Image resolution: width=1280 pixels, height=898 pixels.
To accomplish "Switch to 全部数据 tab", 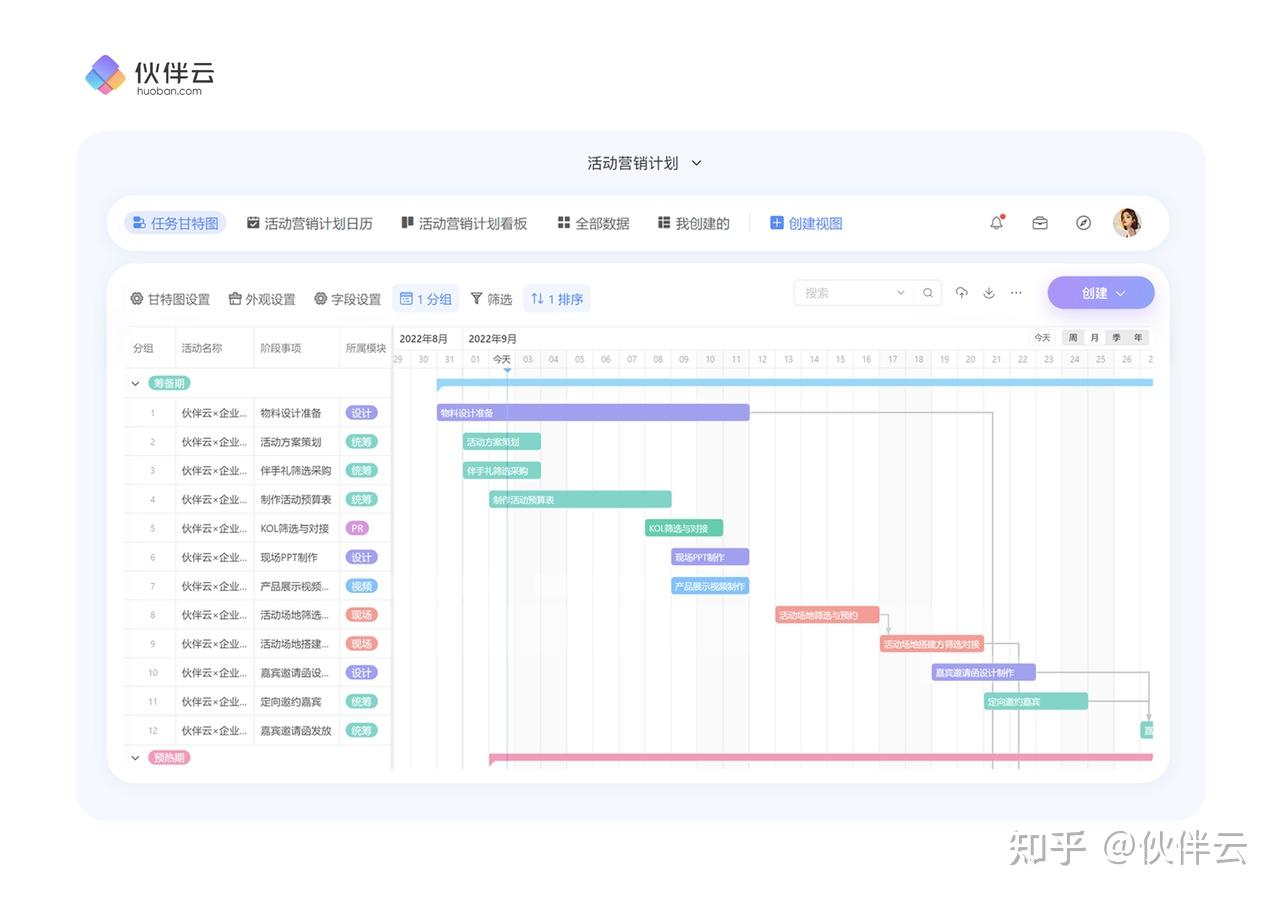I will [x=593, y=223].
